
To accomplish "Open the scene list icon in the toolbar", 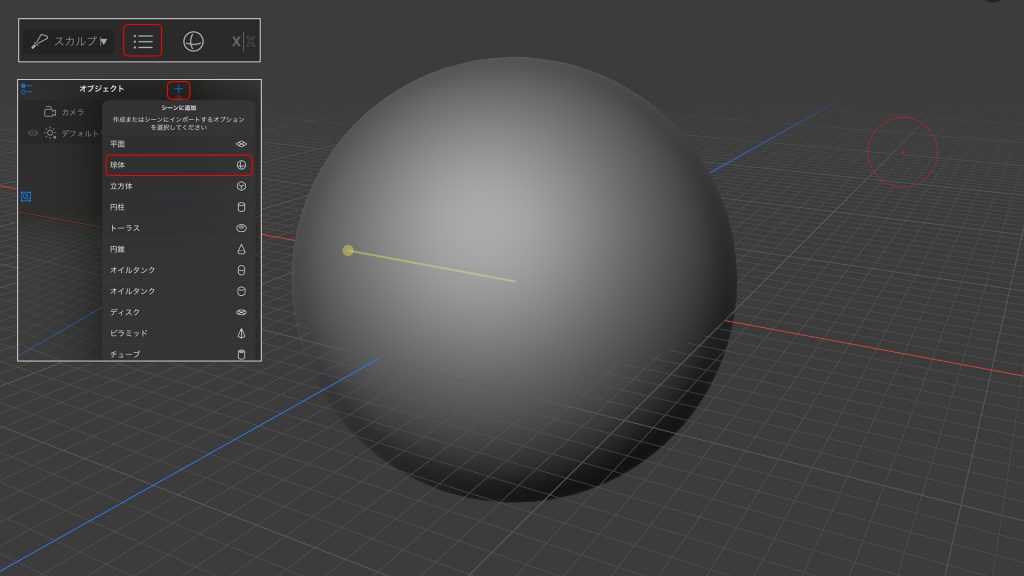I will (x=141, y=40).
